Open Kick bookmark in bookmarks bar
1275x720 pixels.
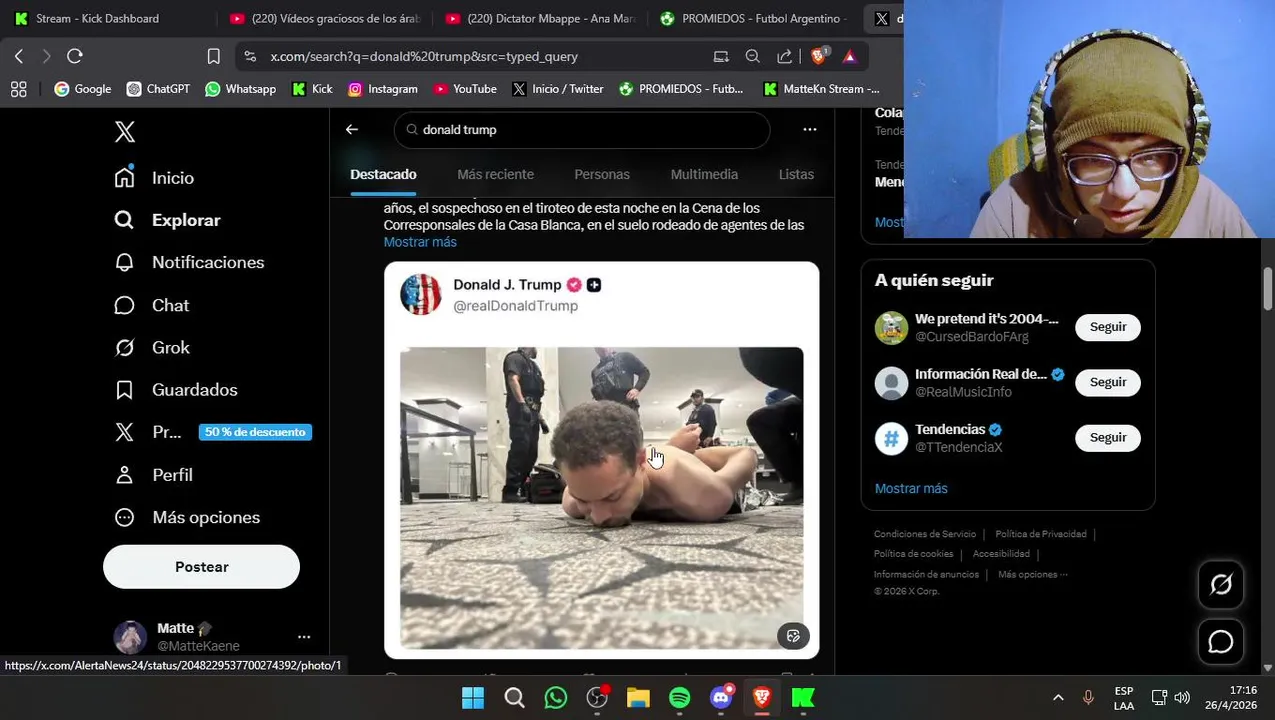(x=312, y=89)
